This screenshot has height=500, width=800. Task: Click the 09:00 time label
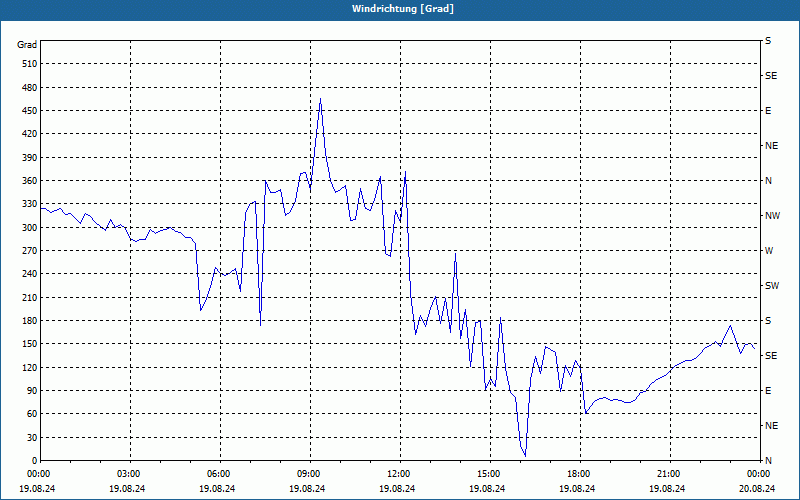tap(308, 473)
